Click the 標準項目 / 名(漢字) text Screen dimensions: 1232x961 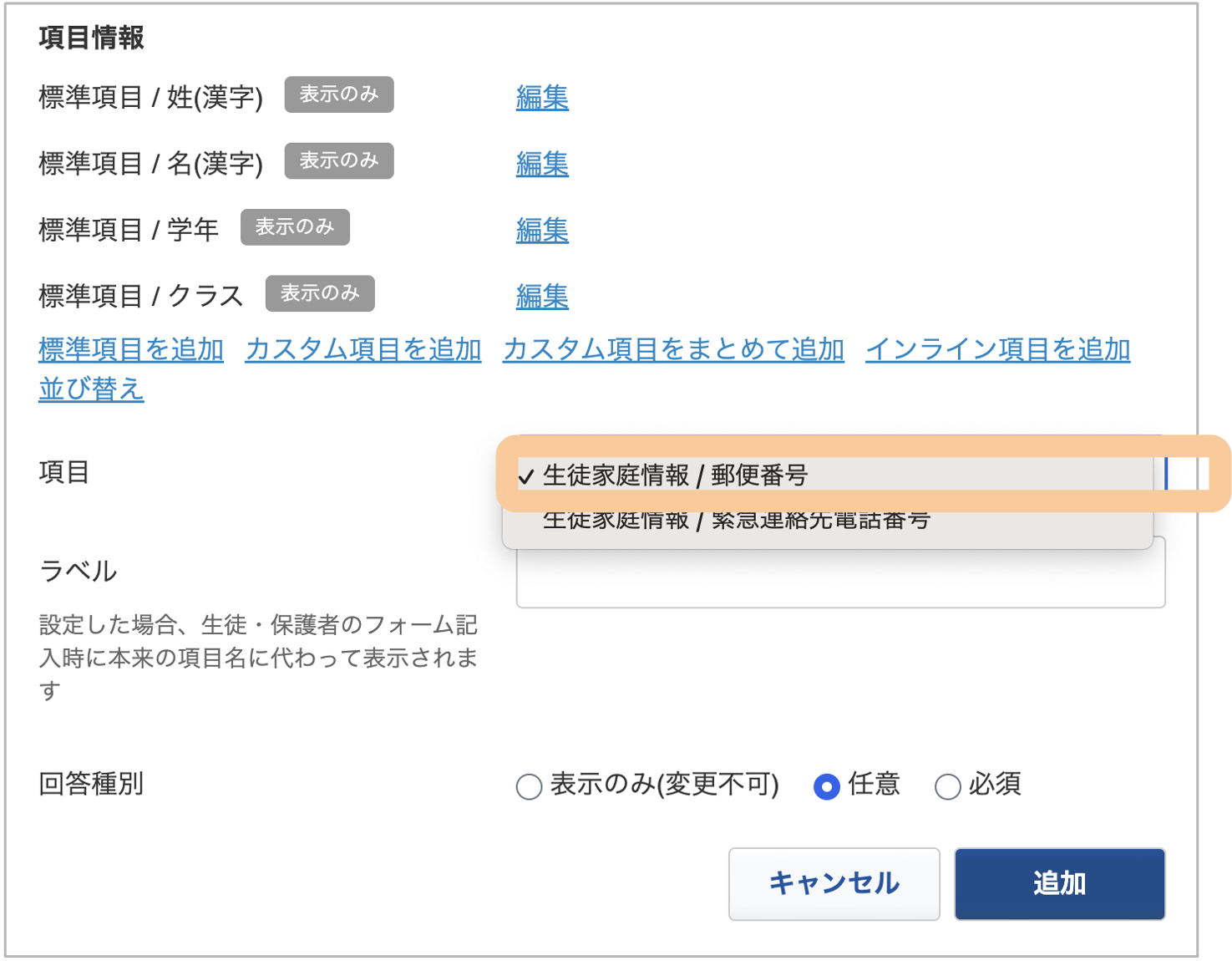coord(151,163)
